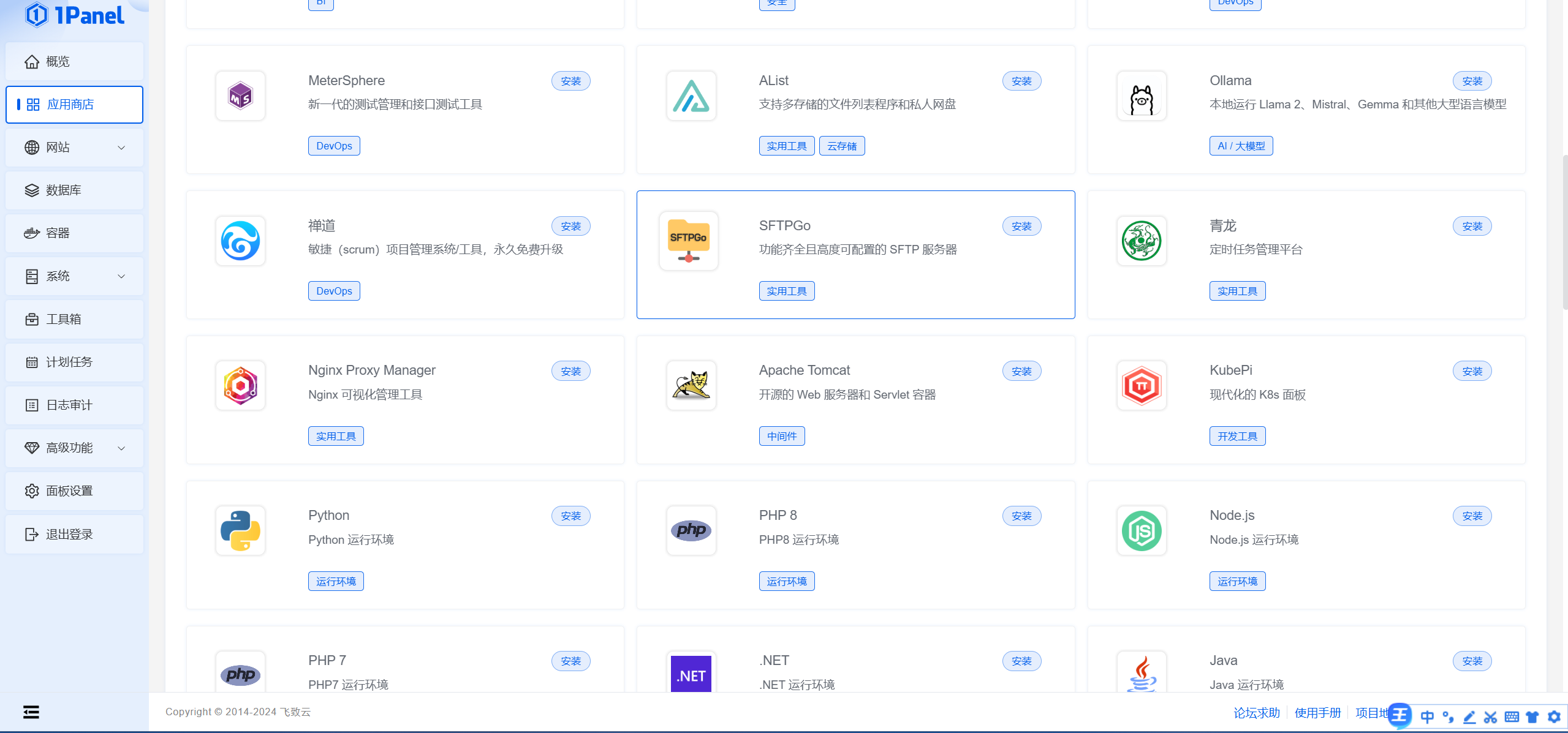This screenshot has height=733, width=1568.
Task: Click the 中间件 tag on Apache Tomcat
Action: pyautogui.click(x=782, y=436)
